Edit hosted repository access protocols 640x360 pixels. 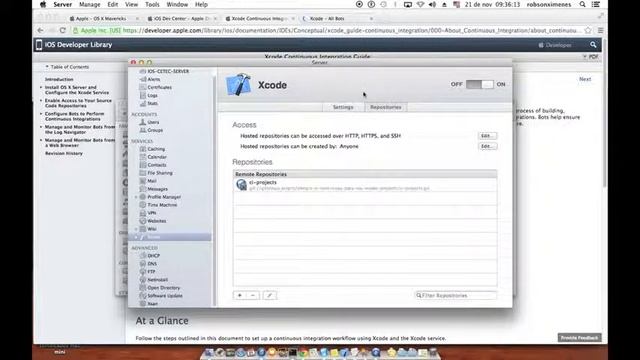(487, 136)
